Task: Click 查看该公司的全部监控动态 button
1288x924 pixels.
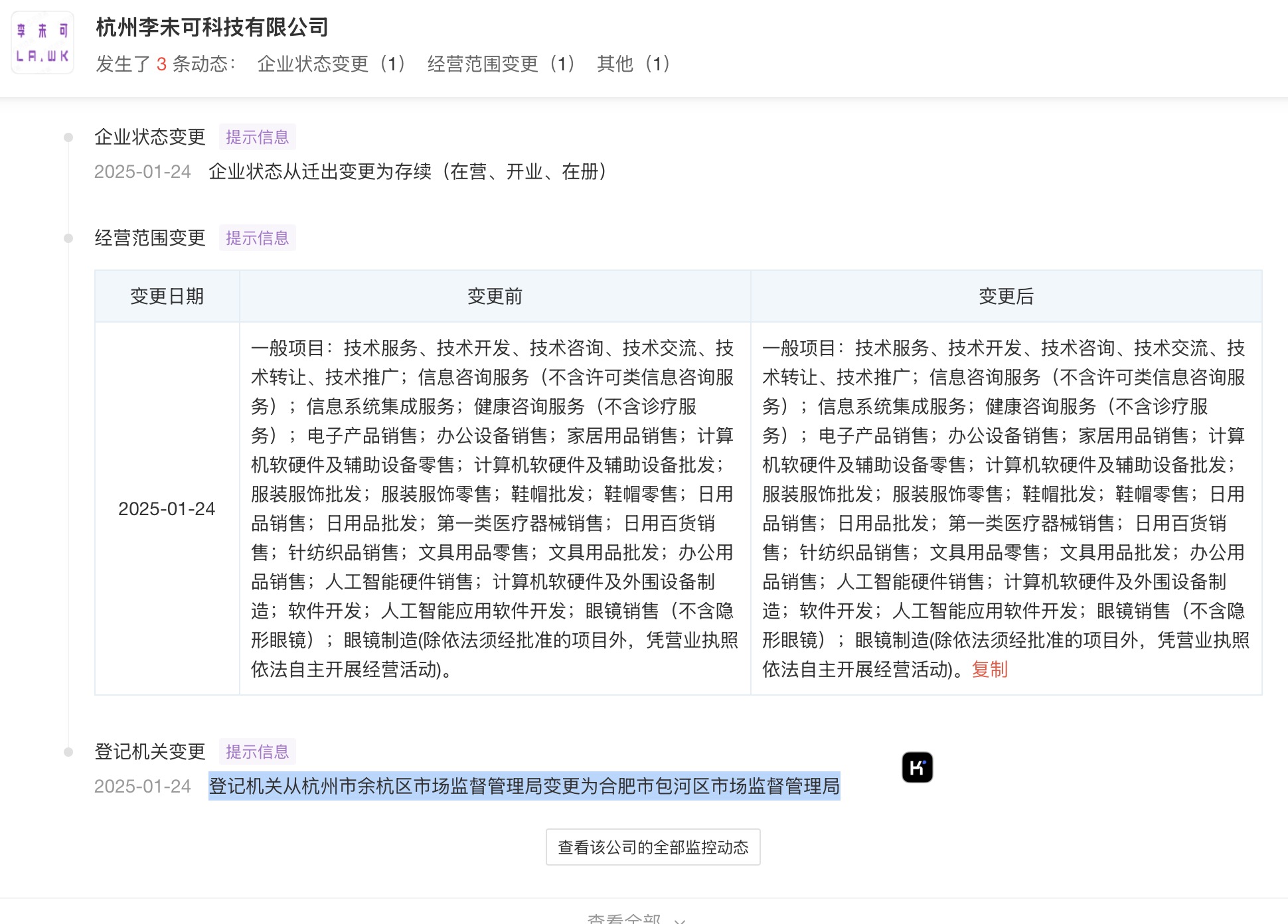Action: 653,847
